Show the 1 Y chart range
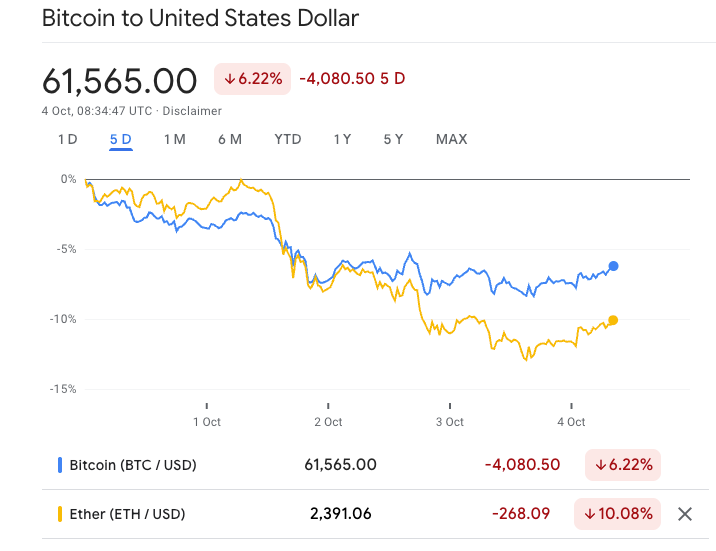716x551 pixels. tap(342, 139)
